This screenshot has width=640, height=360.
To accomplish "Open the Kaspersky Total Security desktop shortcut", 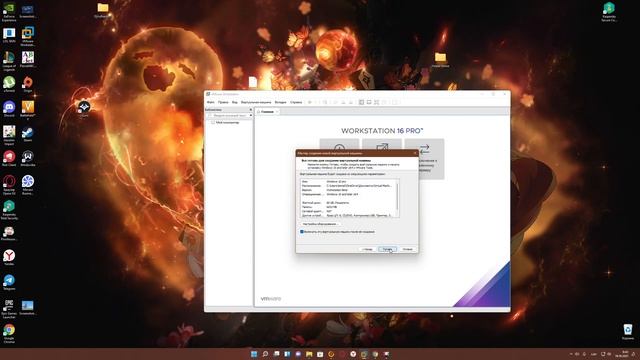I will [x=9, y=210].
